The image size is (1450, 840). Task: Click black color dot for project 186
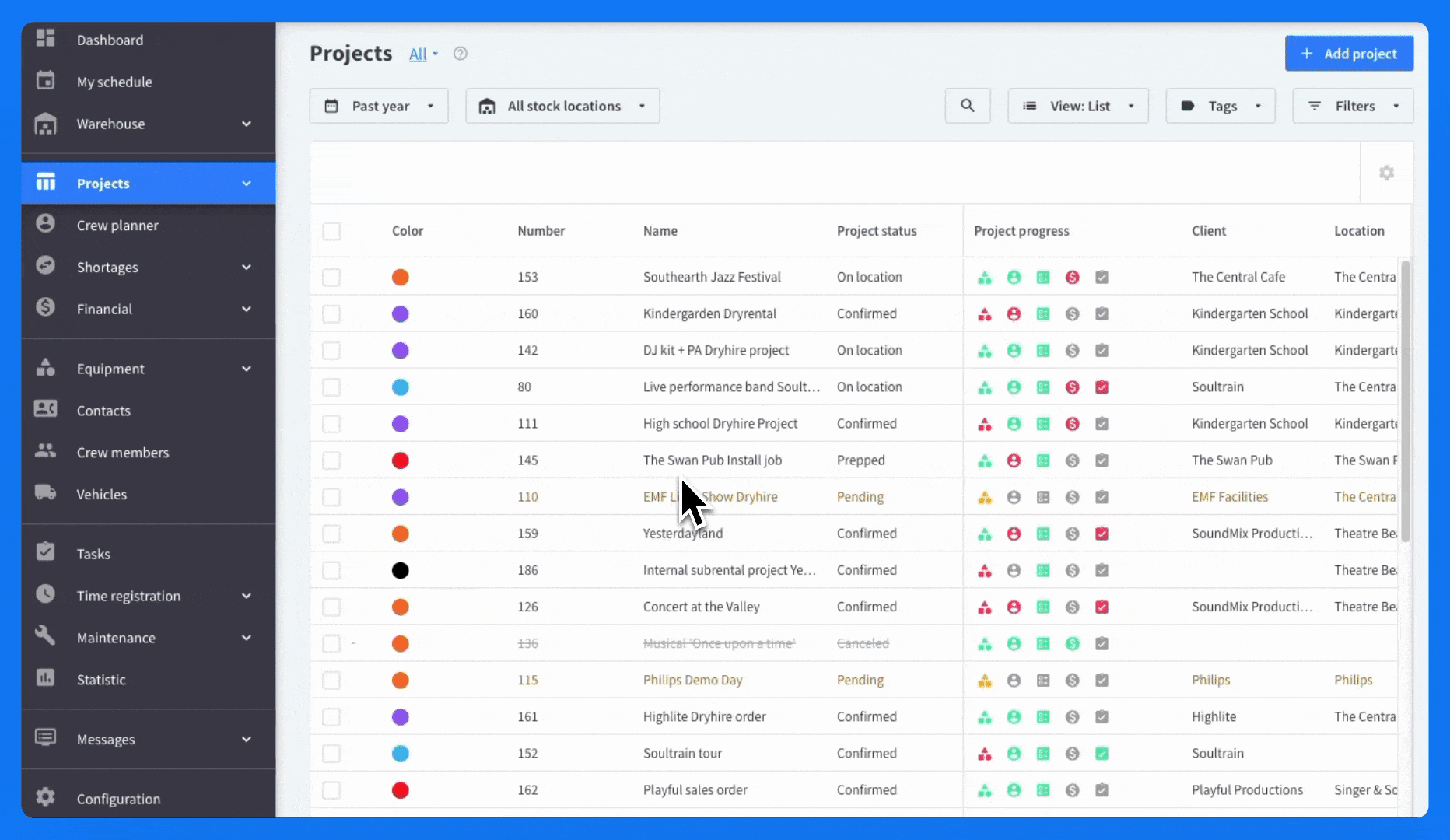coord(400,570)
